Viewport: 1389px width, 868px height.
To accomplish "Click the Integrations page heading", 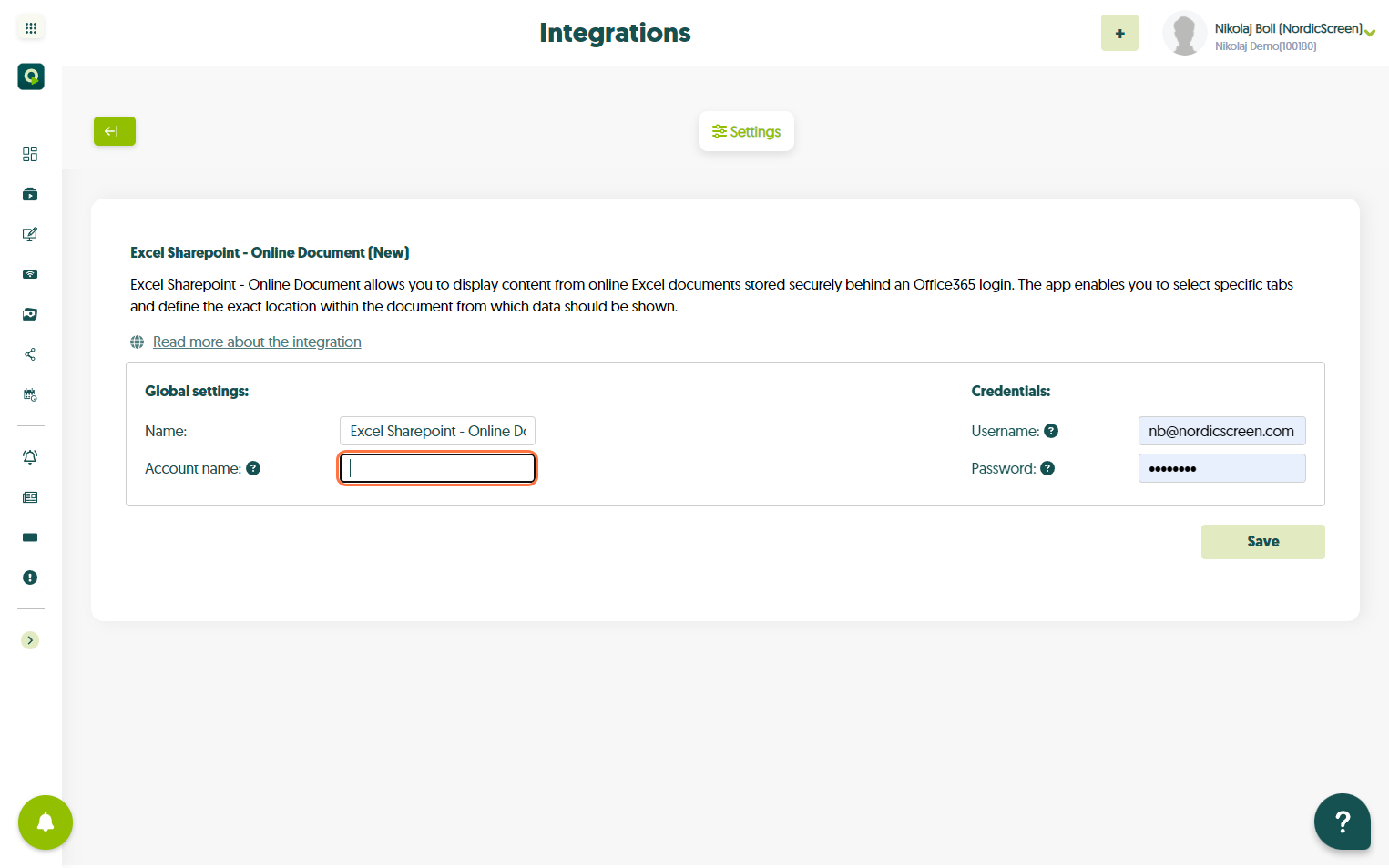I will click(x=615, y=33).
